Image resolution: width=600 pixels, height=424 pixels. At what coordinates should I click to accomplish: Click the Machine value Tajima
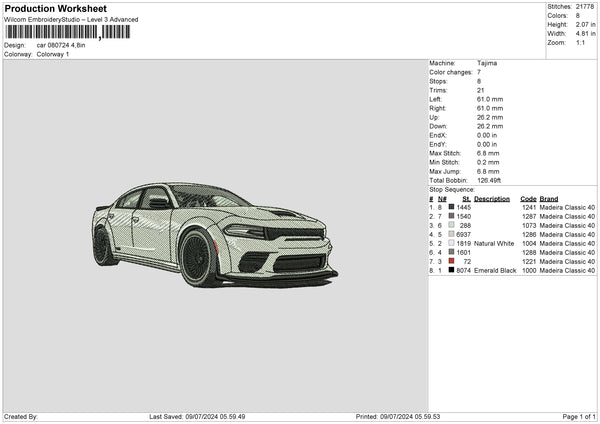point(487,63)
